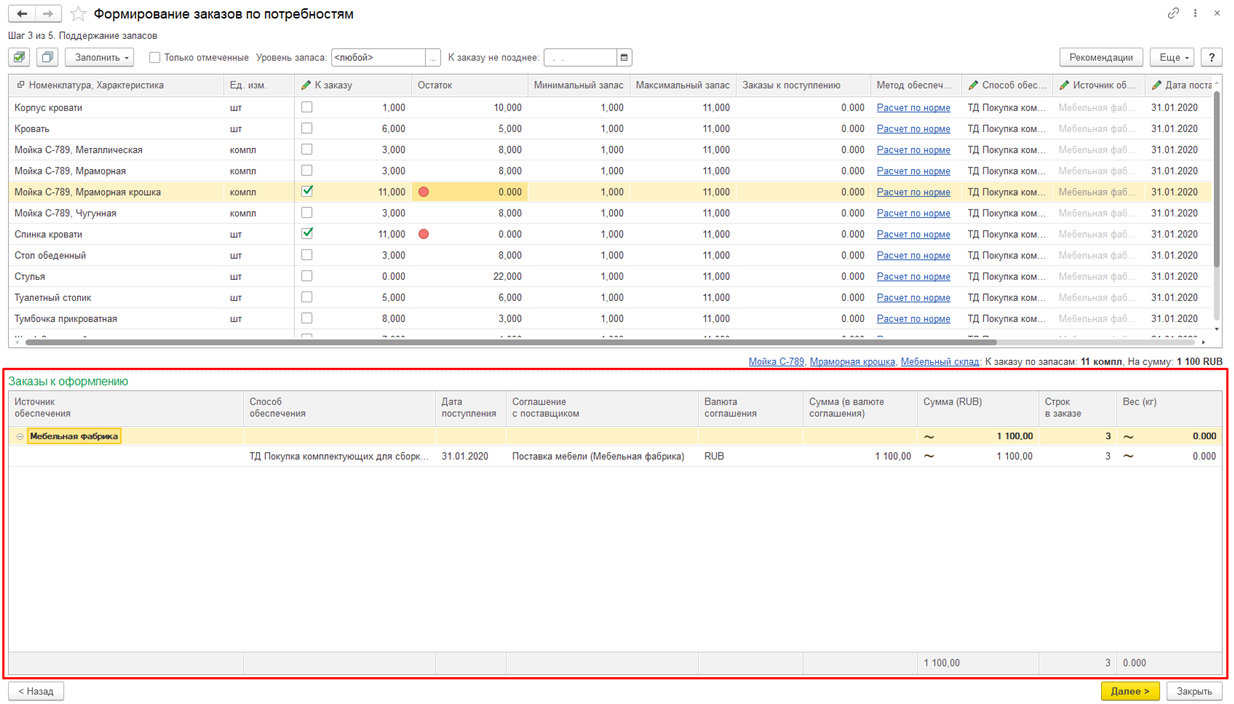Enable the 'Только отмеченные' checkbox
Image resolution: width=1234 pixels, height=704 pixels.
[155, 58]
